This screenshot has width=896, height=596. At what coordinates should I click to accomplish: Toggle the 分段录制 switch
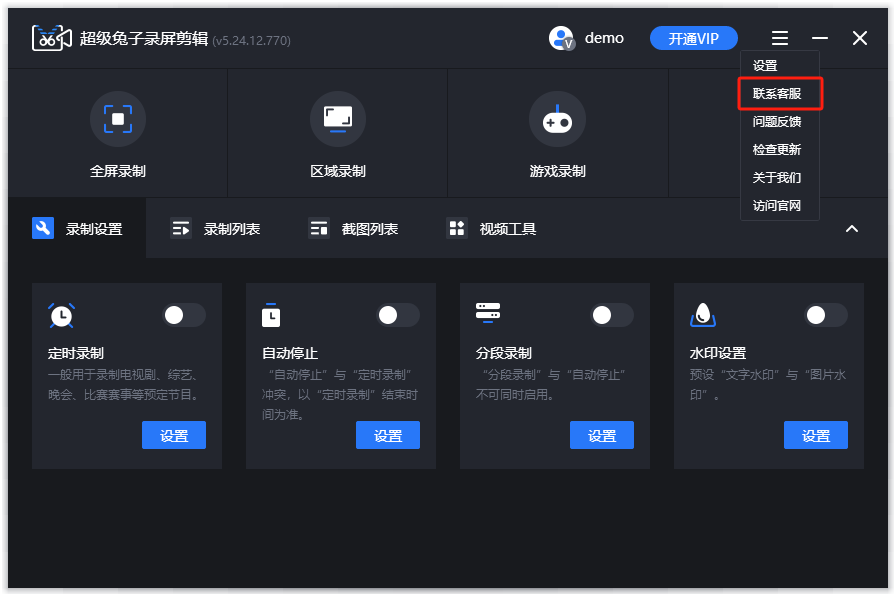612,315
